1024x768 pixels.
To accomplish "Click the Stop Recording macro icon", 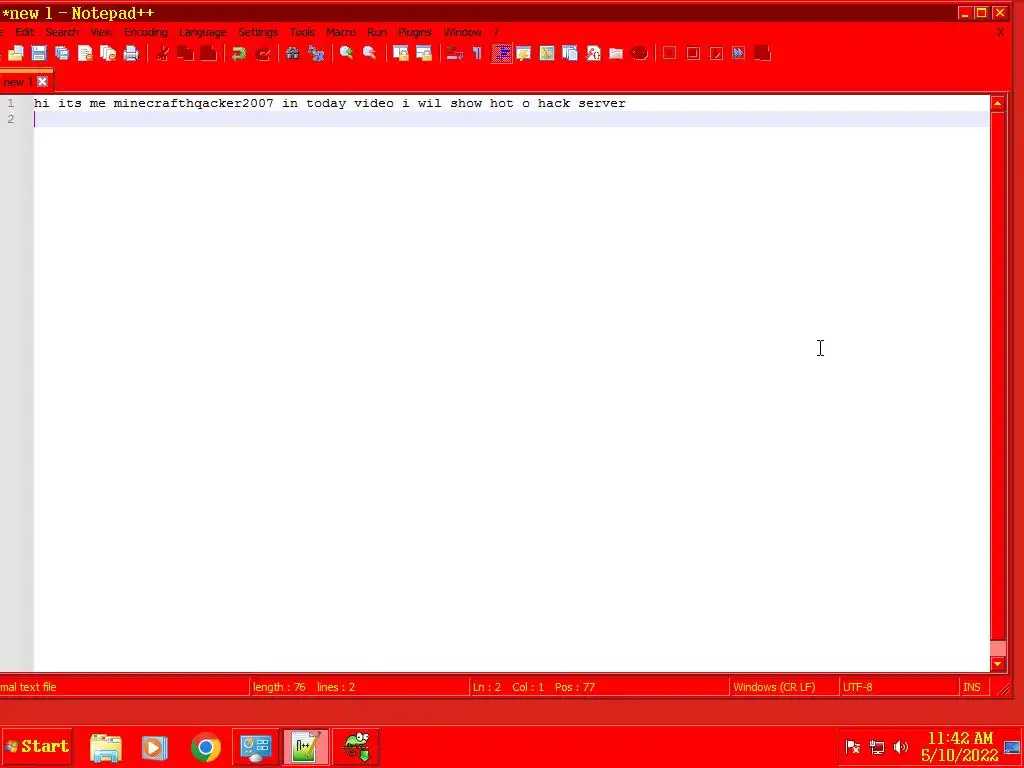I will (693, 54).
